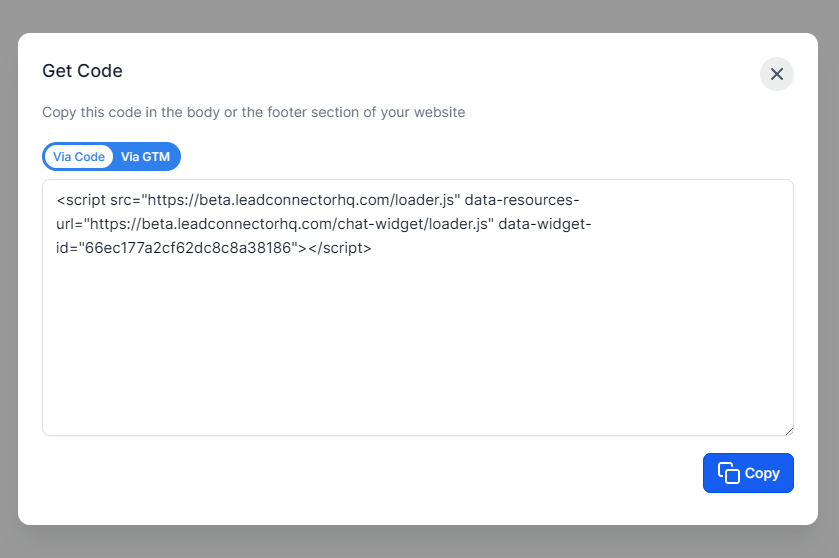Close the Get Code dialog
The width and height of the screenshot is (839, 558).
[776, 74]
